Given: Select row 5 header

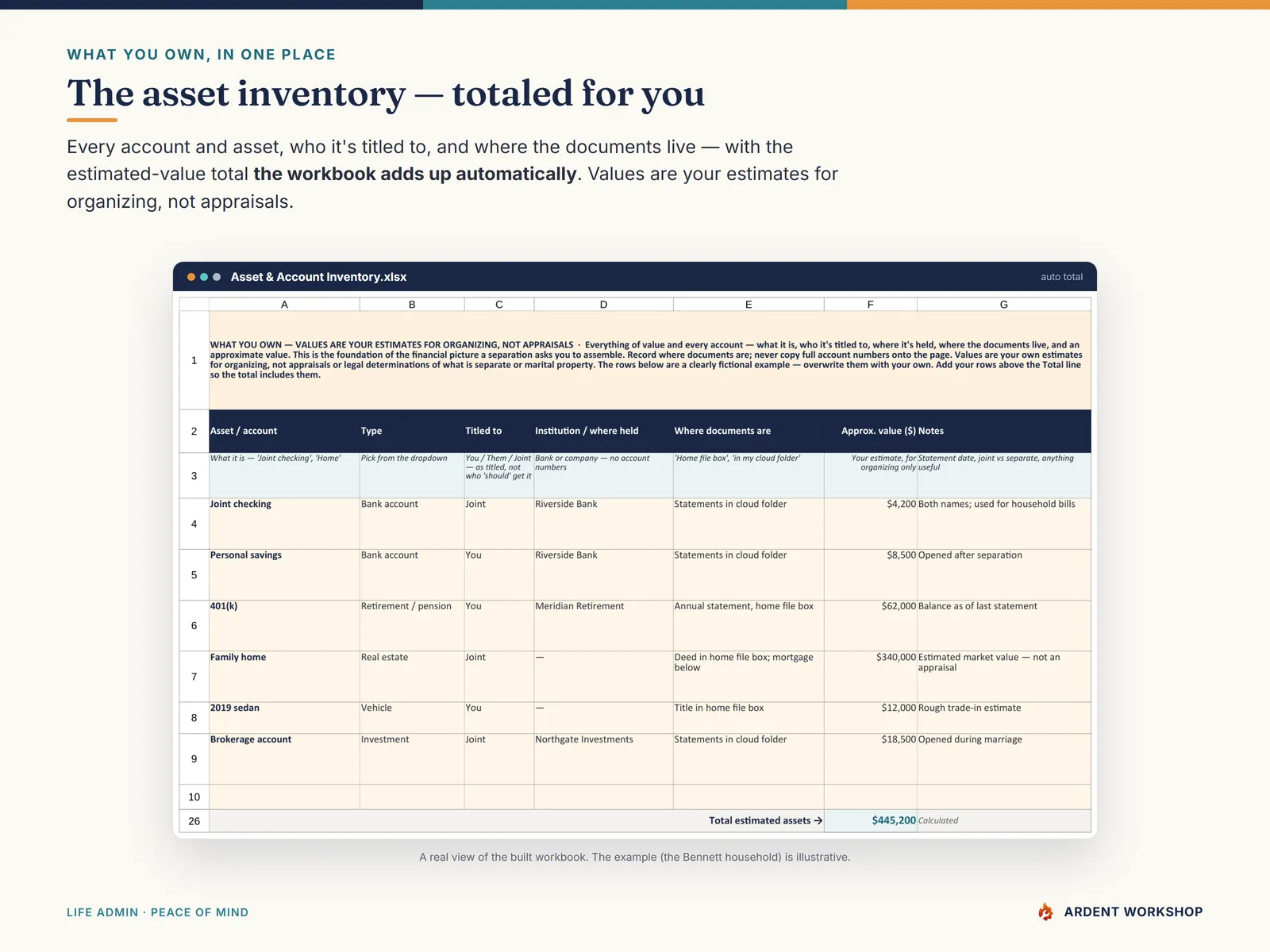Looking at the screenshot, I should 194,575.
